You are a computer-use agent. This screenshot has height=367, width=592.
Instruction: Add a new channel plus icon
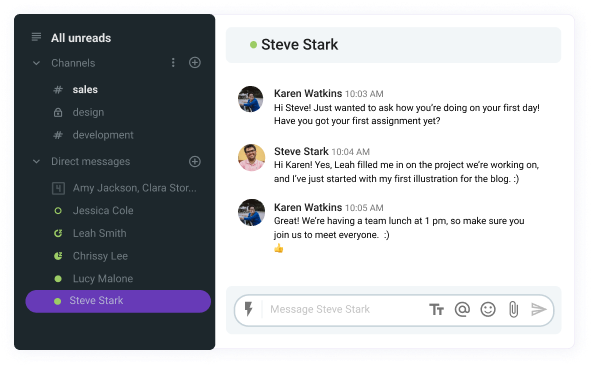pos(195,63)
